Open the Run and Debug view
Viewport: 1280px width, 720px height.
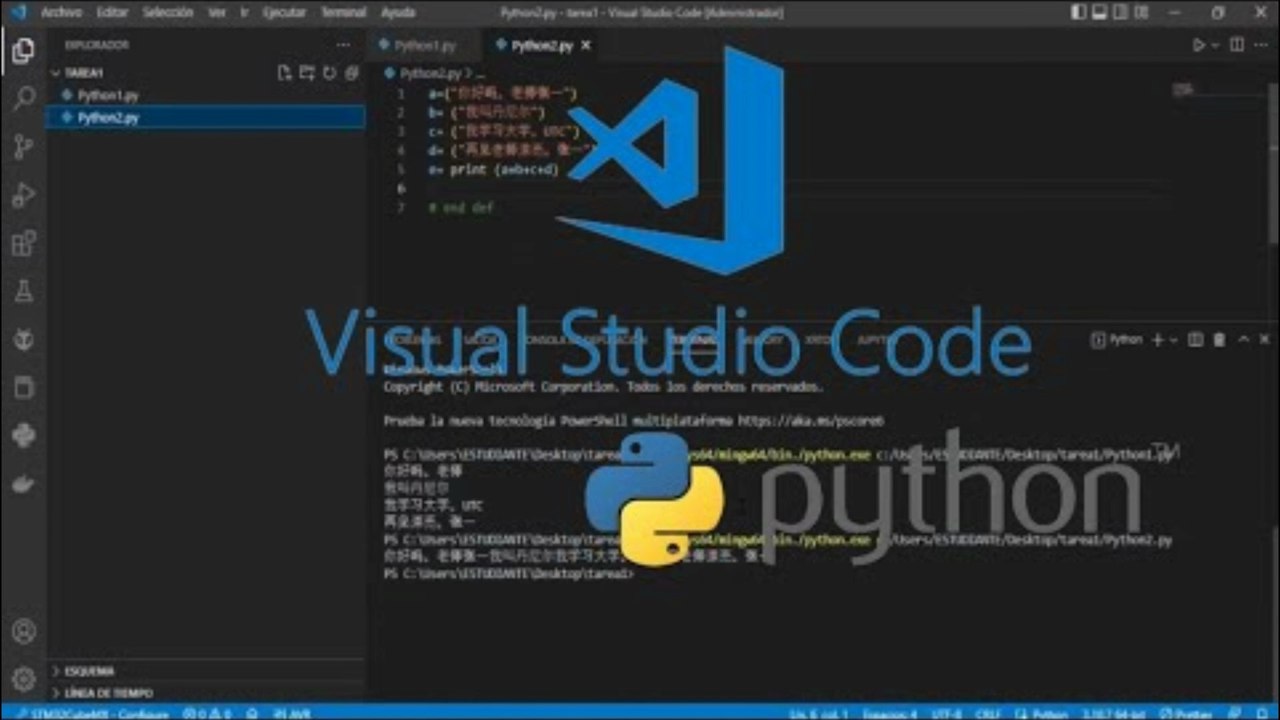tap(23, 195)
